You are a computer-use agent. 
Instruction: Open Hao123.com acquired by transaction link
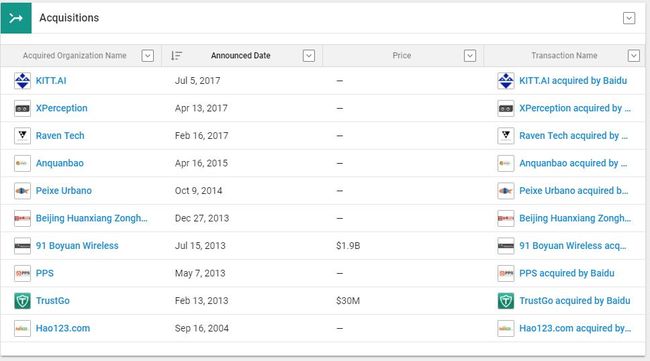pyautogui.click(x=575, y=328)
